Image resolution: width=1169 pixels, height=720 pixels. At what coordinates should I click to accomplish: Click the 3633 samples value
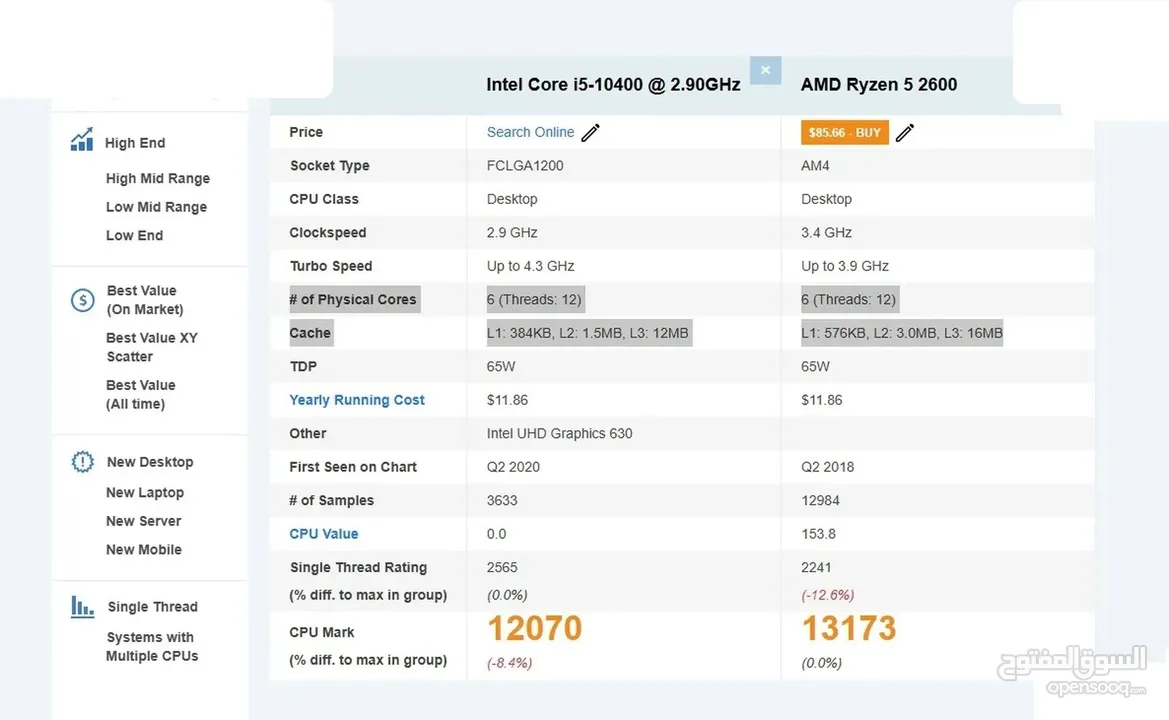(x=502, y=500)
